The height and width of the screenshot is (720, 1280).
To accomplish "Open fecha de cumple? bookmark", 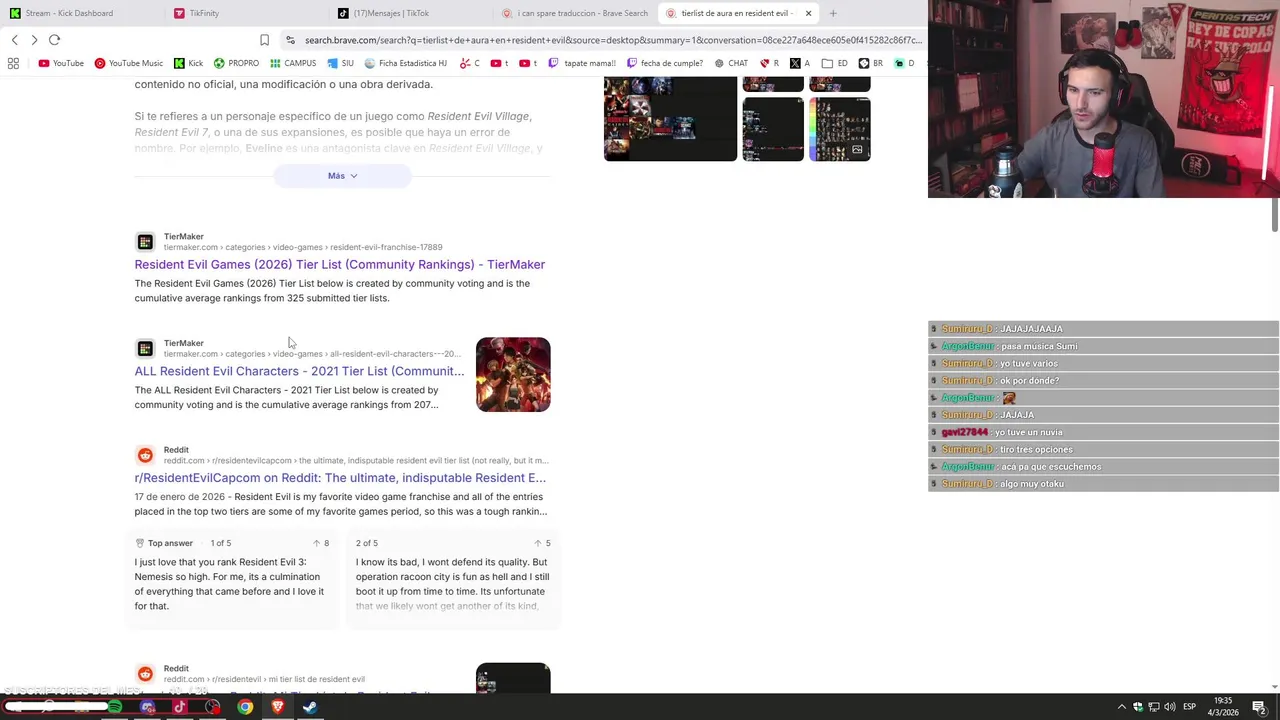I will (x=664, y=63).
